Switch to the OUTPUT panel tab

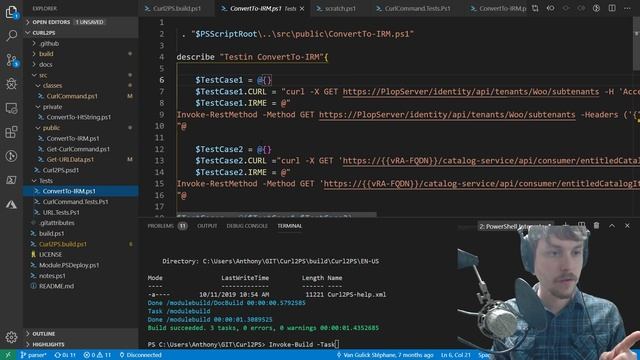click(207, 226)
